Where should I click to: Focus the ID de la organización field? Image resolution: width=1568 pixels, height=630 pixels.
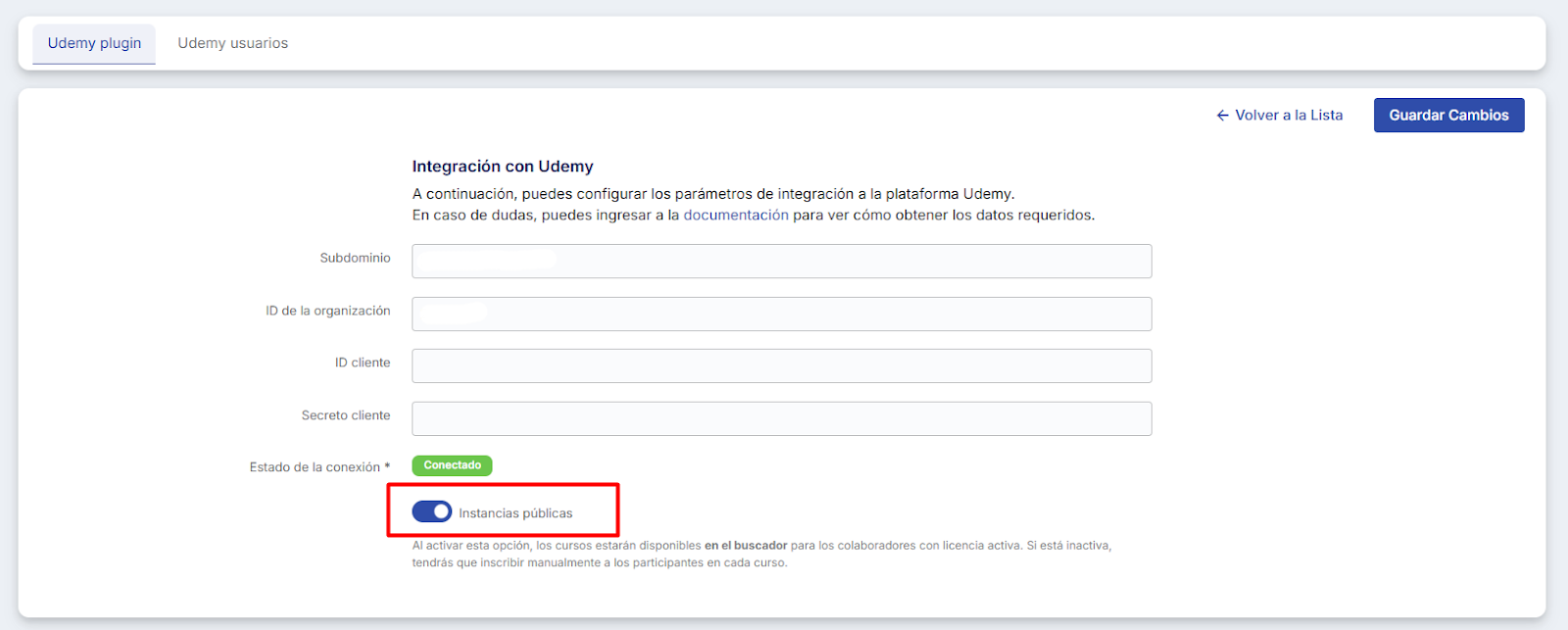point(781,315)
